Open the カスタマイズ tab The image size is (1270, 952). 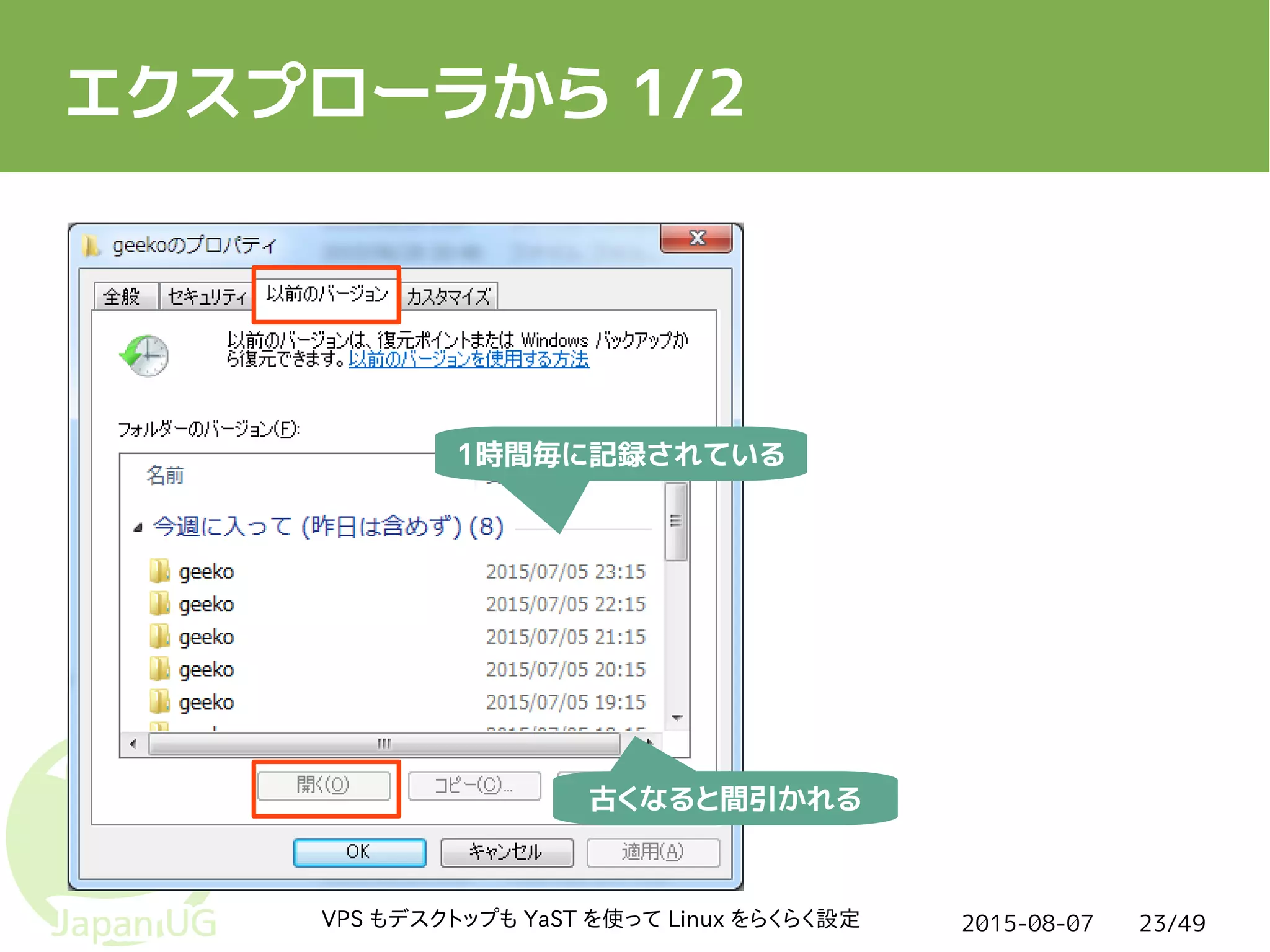[x=448, y=296]
